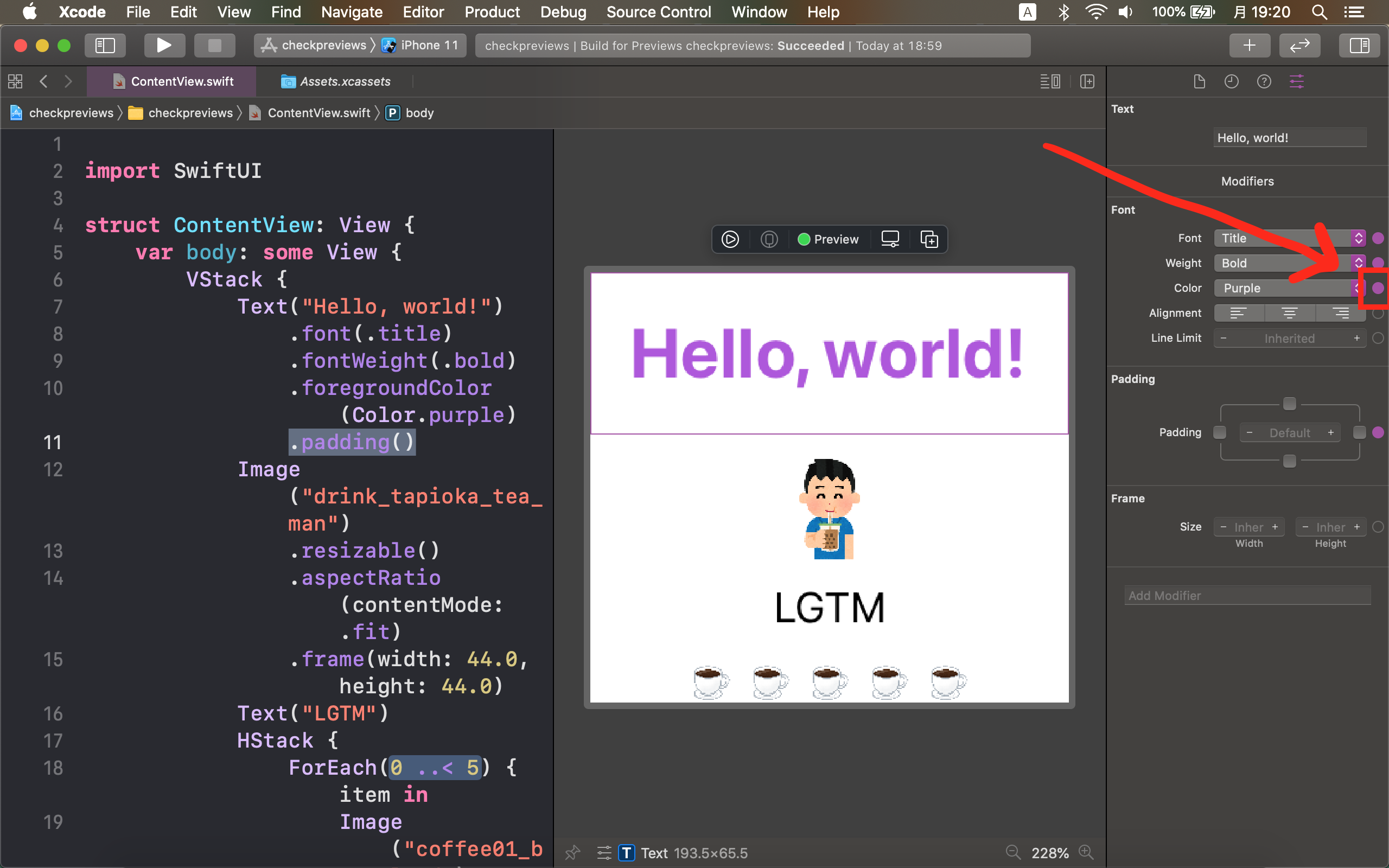Open the Editor menu
The width and height of the screenshot is (1389, 868).
pos(423,12)
